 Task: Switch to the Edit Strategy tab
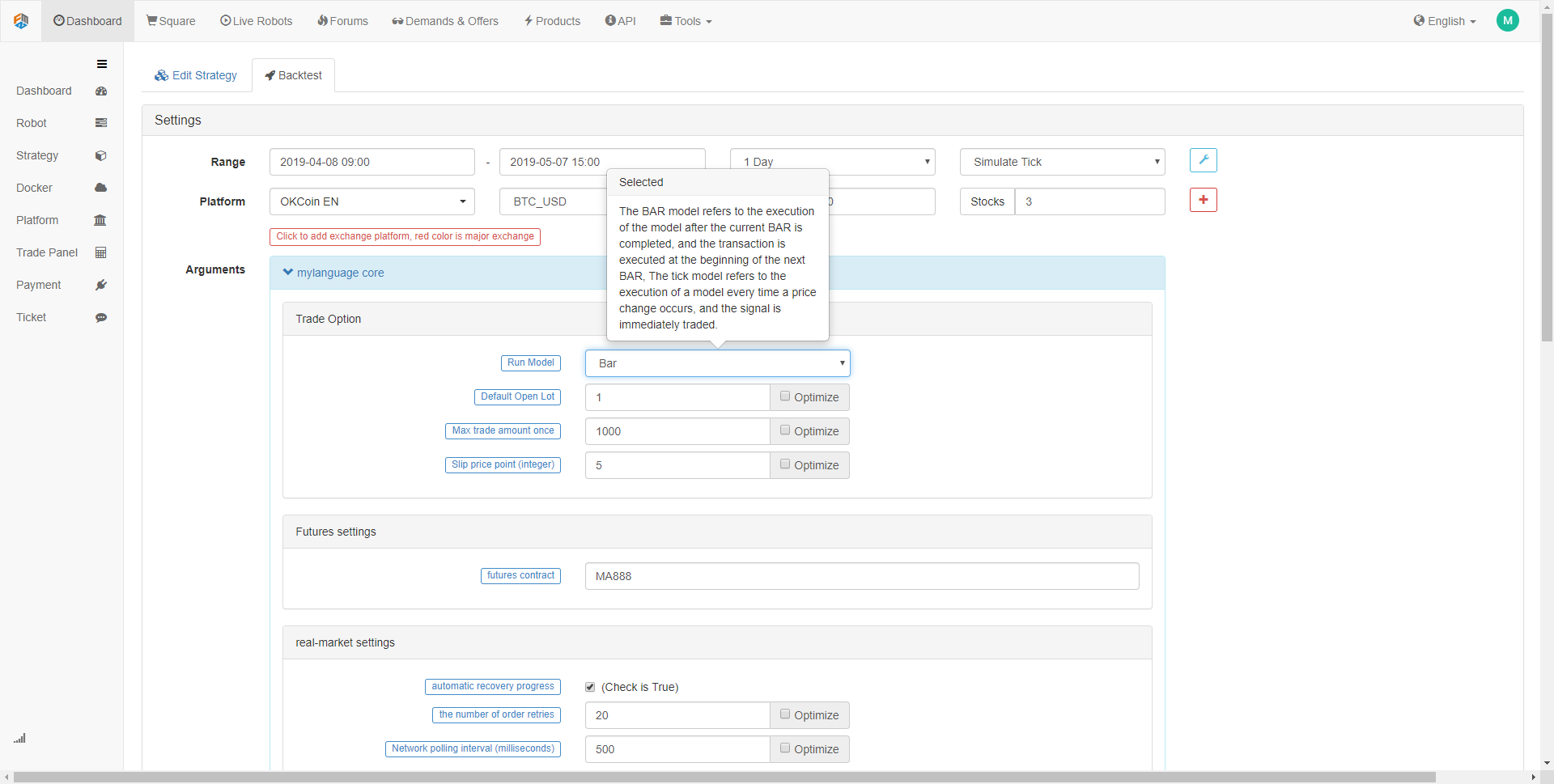point(197,75)
